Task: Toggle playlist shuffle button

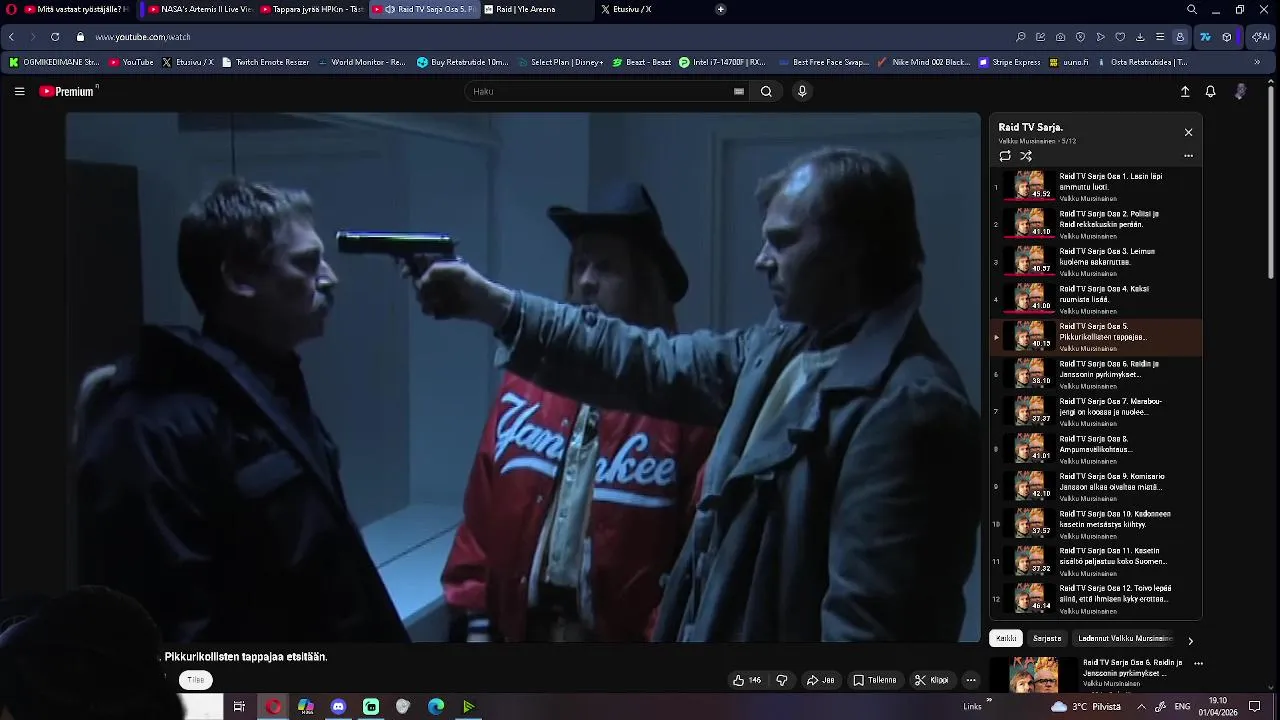Action: [x=1026, y=156]
